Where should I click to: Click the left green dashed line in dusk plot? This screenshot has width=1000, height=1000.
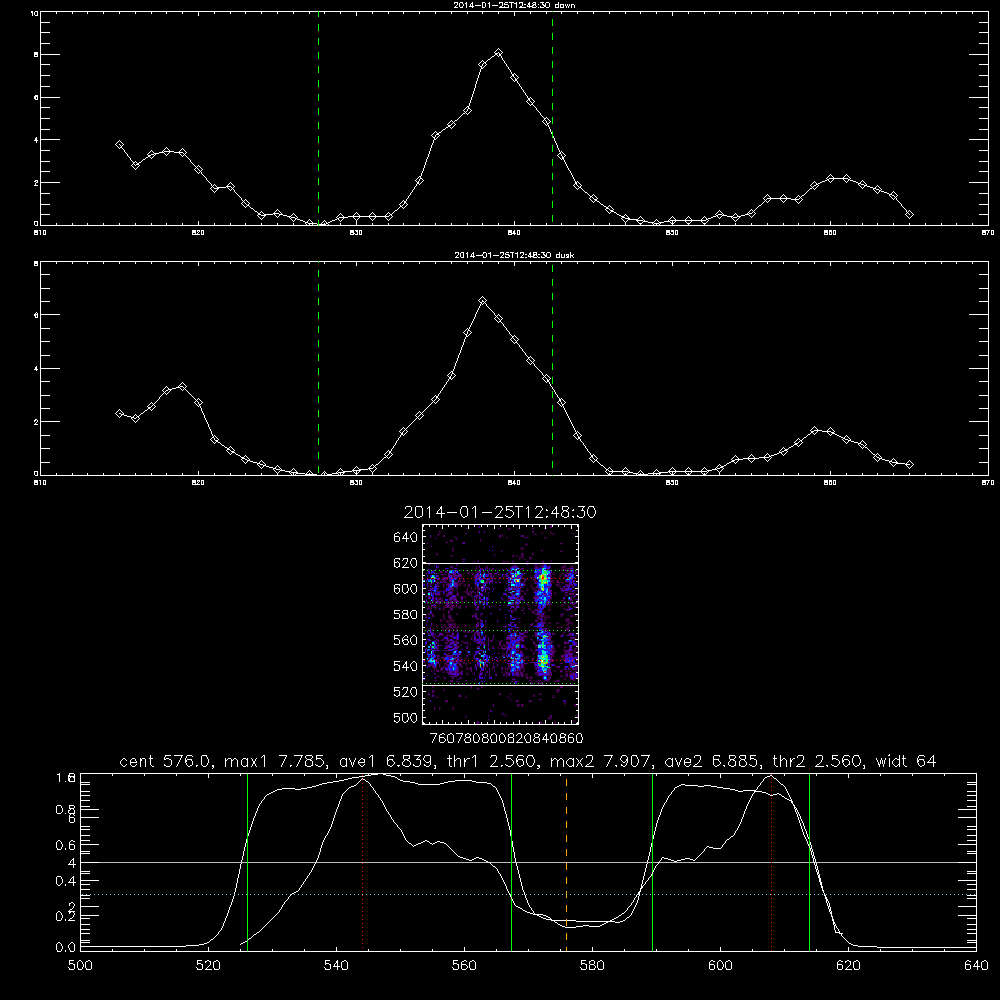pos(318,369)
